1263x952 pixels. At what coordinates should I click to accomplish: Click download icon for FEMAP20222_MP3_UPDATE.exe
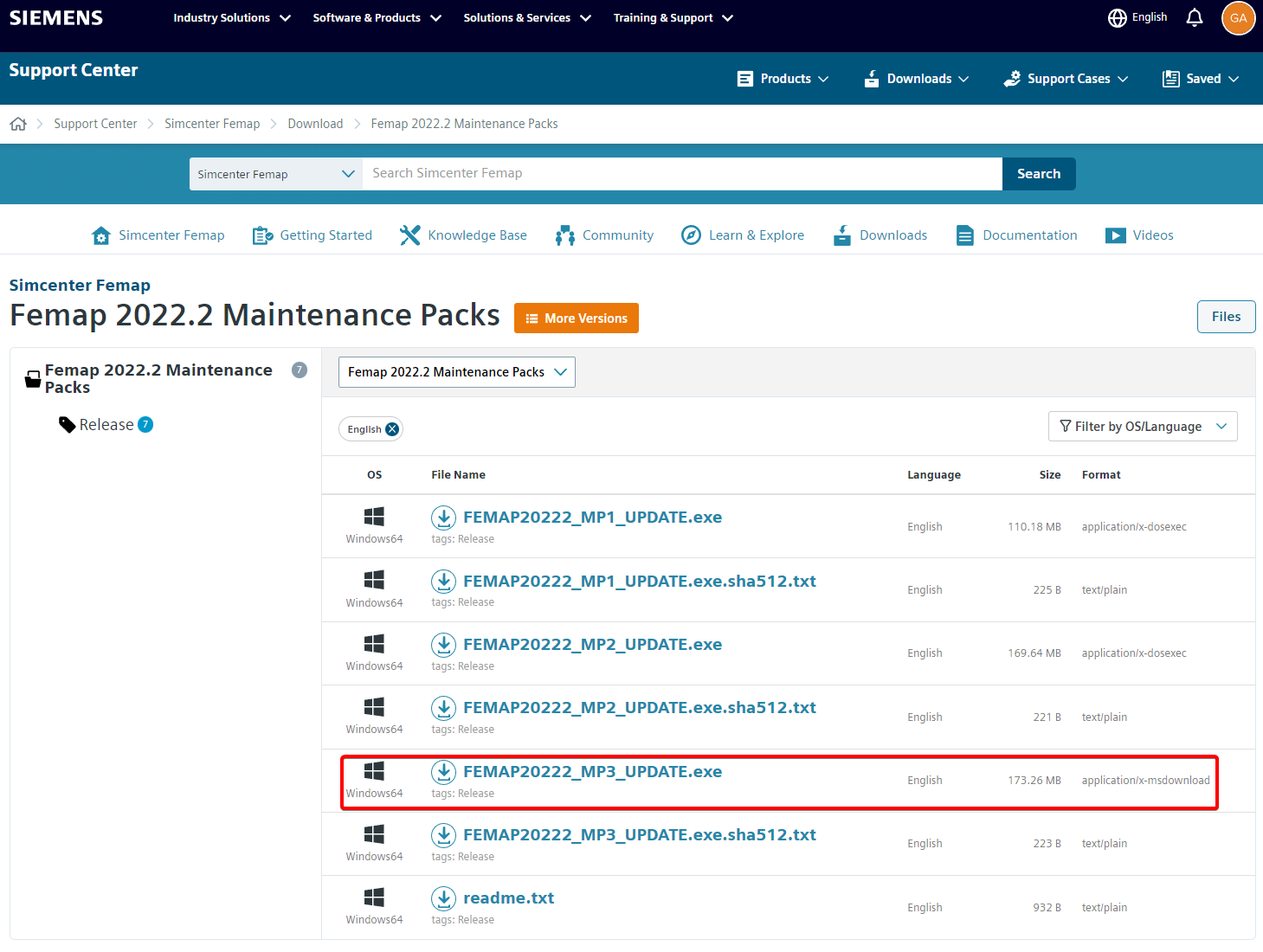pyautogui.click(x=443, y=772)
